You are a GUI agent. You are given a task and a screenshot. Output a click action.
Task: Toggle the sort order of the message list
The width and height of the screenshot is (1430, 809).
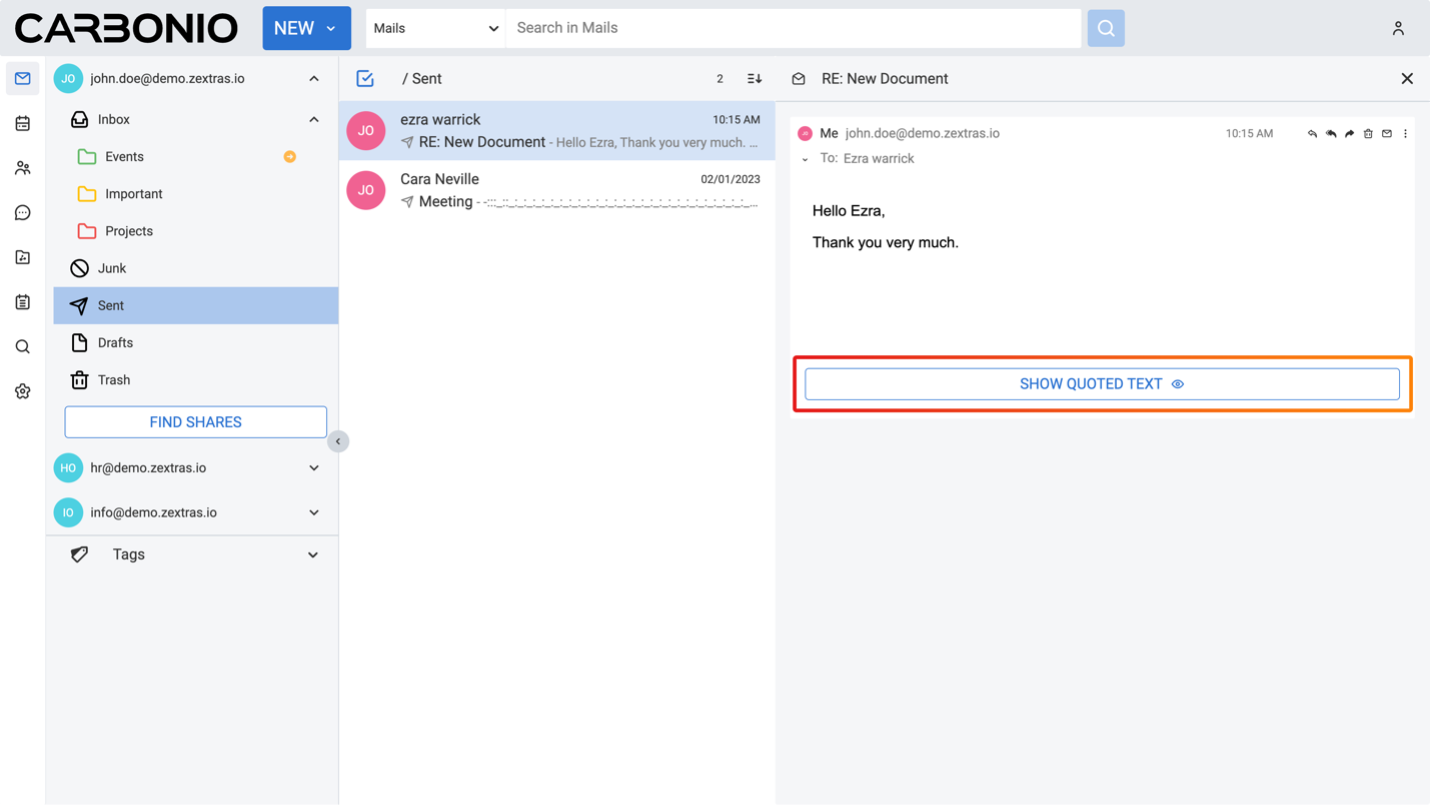pos(754,79)
